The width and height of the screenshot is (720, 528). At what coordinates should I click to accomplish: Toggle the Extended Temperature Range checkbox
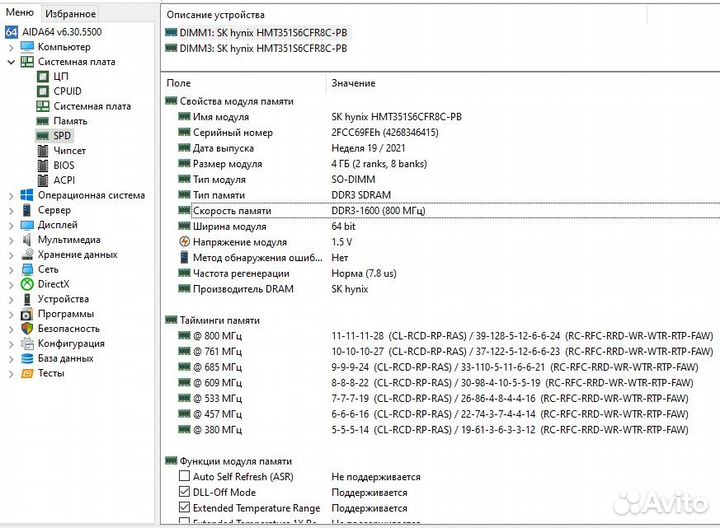(184, 508)
